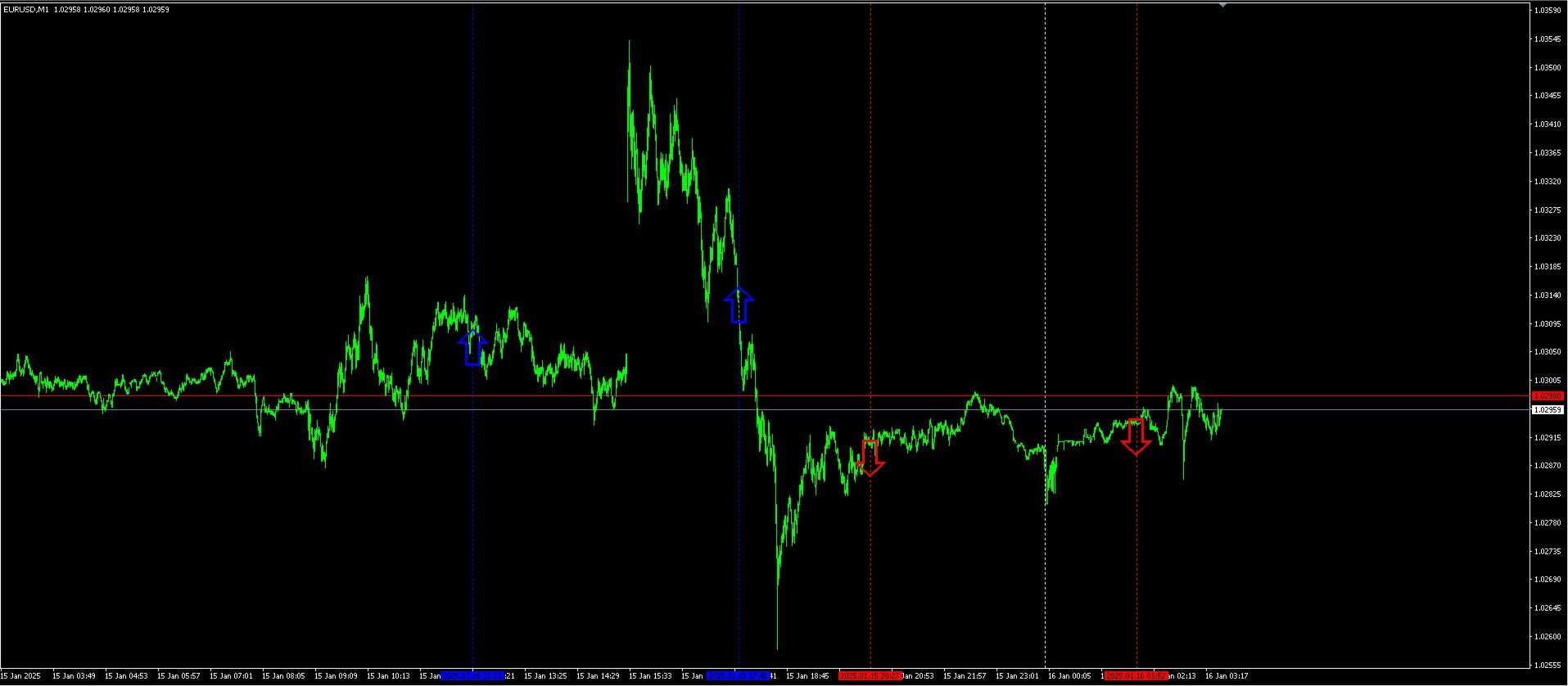Viewport: 1568px width, 686px height.
Task: Click the 15 Jan 21:57 time label
Action: [x=965, y=676]
